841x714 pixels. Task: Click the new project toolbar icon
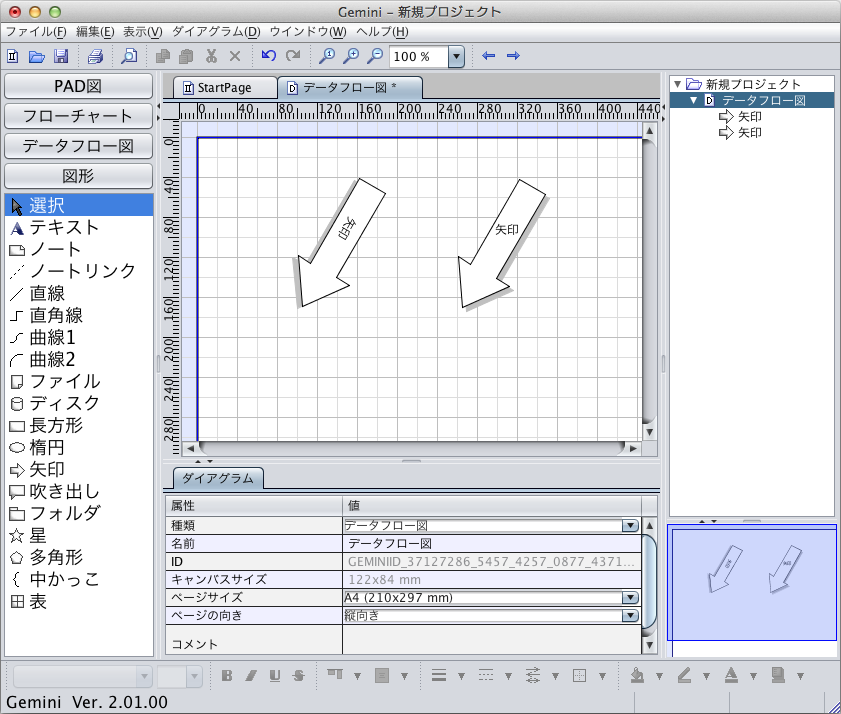[x=13, y=56]
